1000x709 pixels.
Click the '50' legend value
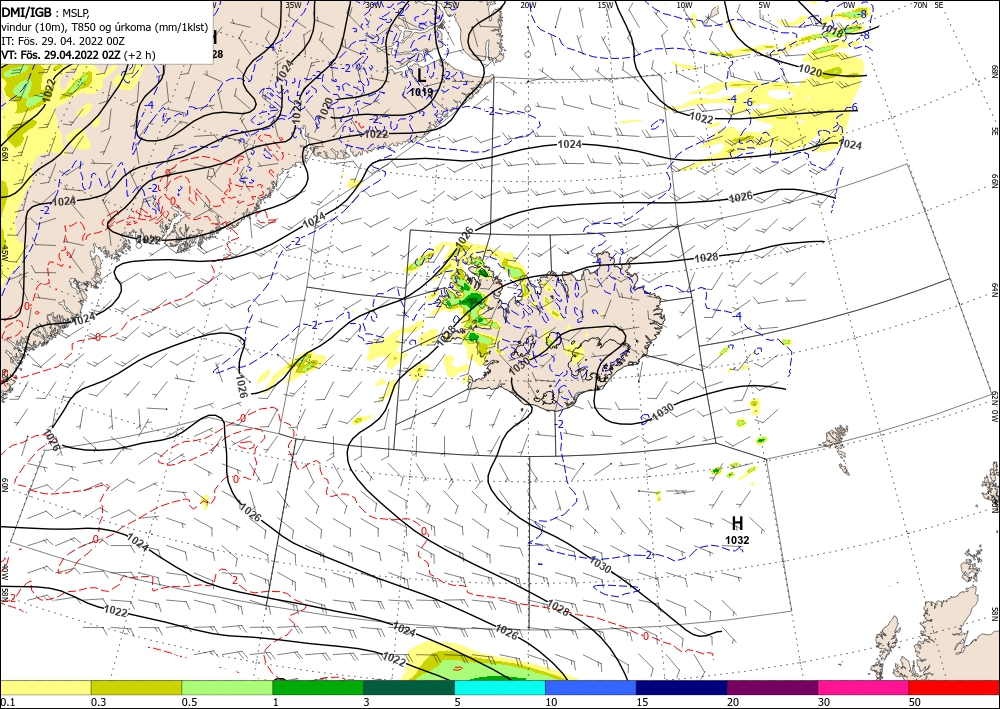[x=915, y=702]
